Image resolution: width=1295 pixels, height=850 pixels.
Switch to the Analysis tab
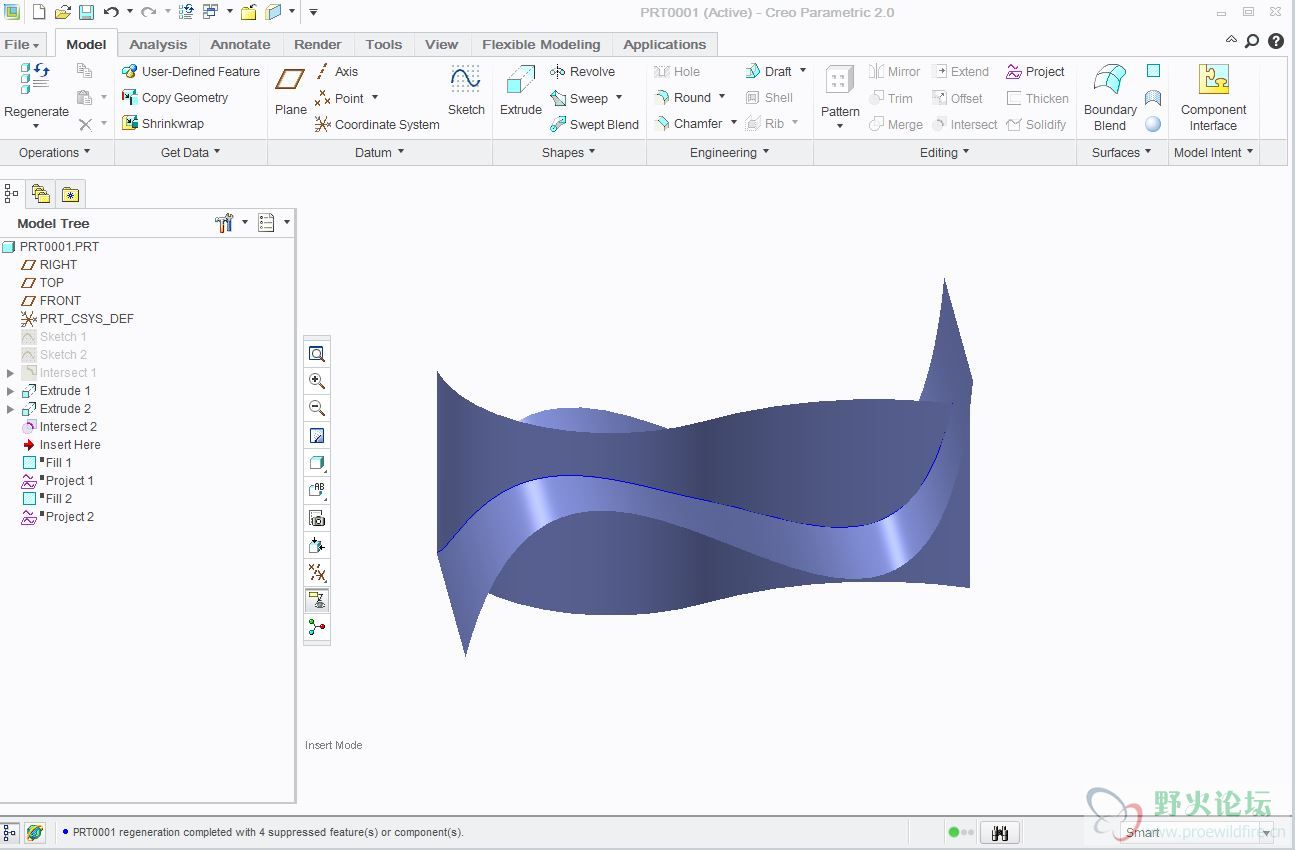point(158,44)
